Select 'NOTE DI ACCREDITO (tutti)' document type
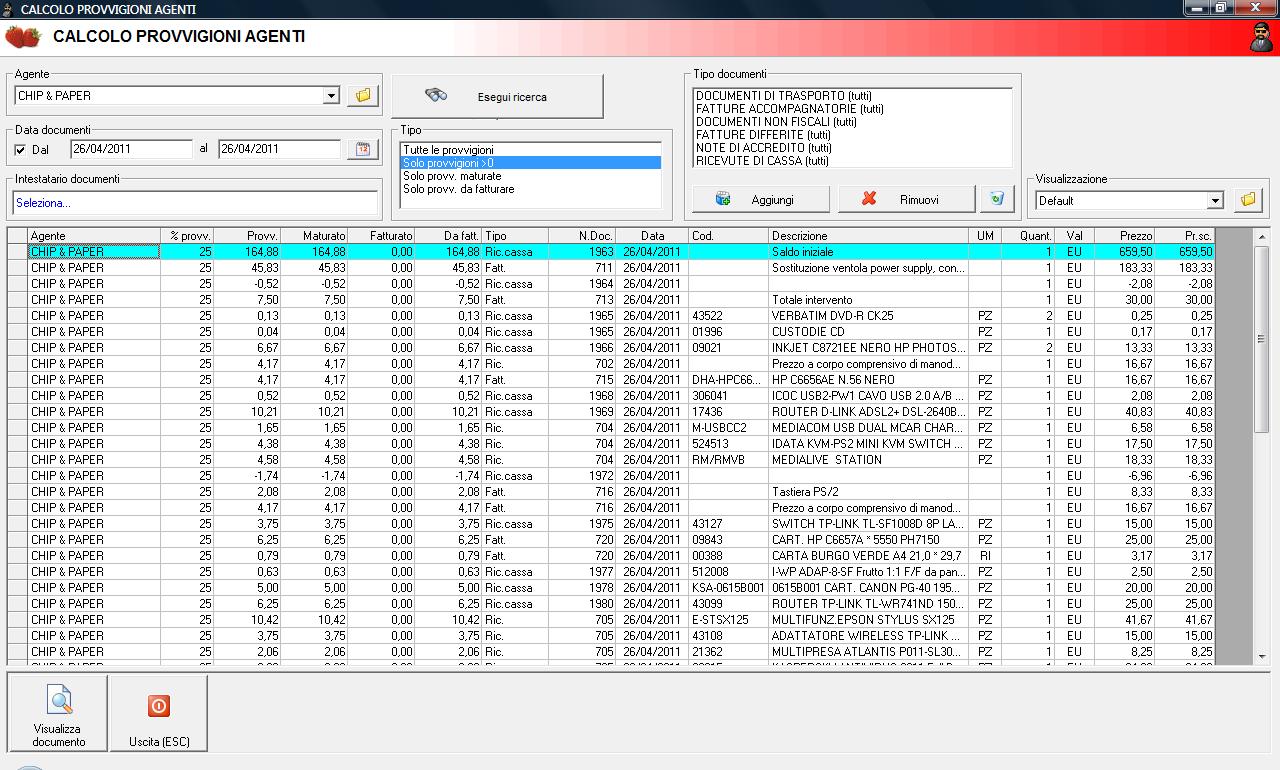This screenshot has width=1280, height=770. (763, 148)
